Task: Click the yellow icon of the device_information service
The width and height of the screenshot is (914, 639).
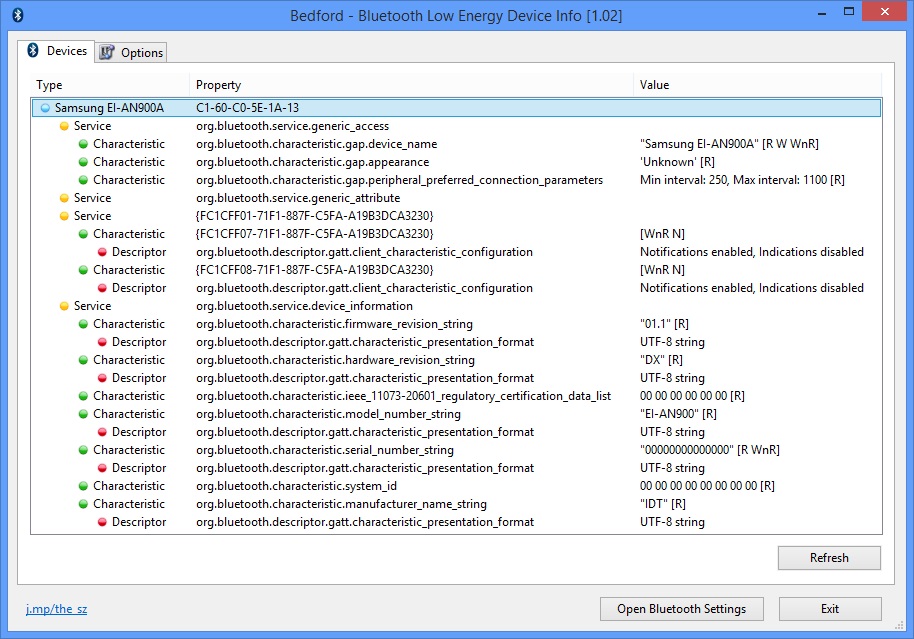Action: point(64,306)
